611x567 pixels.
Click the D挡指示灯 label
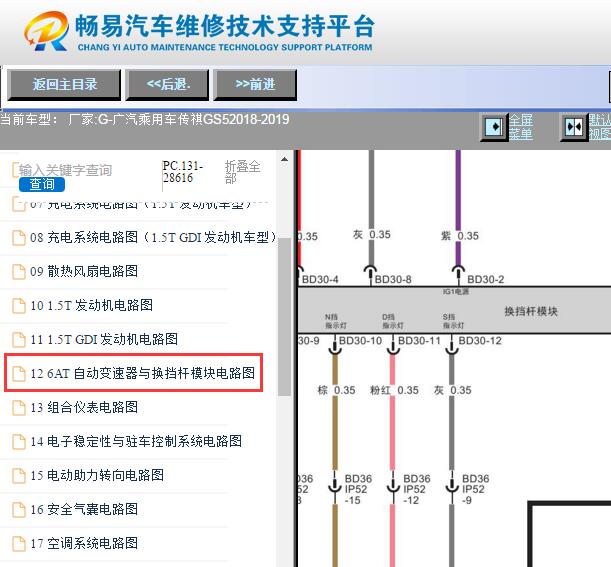click(x=392, y=321)
